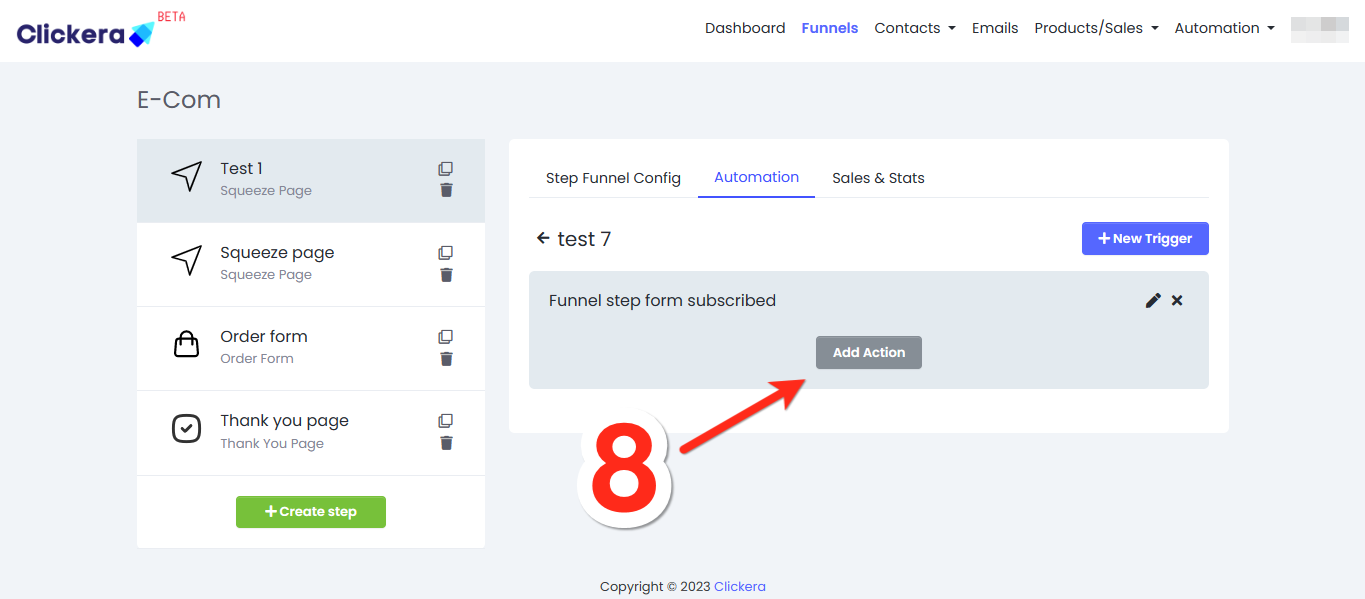Switch to Step Funnel Config tab

coord(613,178)
